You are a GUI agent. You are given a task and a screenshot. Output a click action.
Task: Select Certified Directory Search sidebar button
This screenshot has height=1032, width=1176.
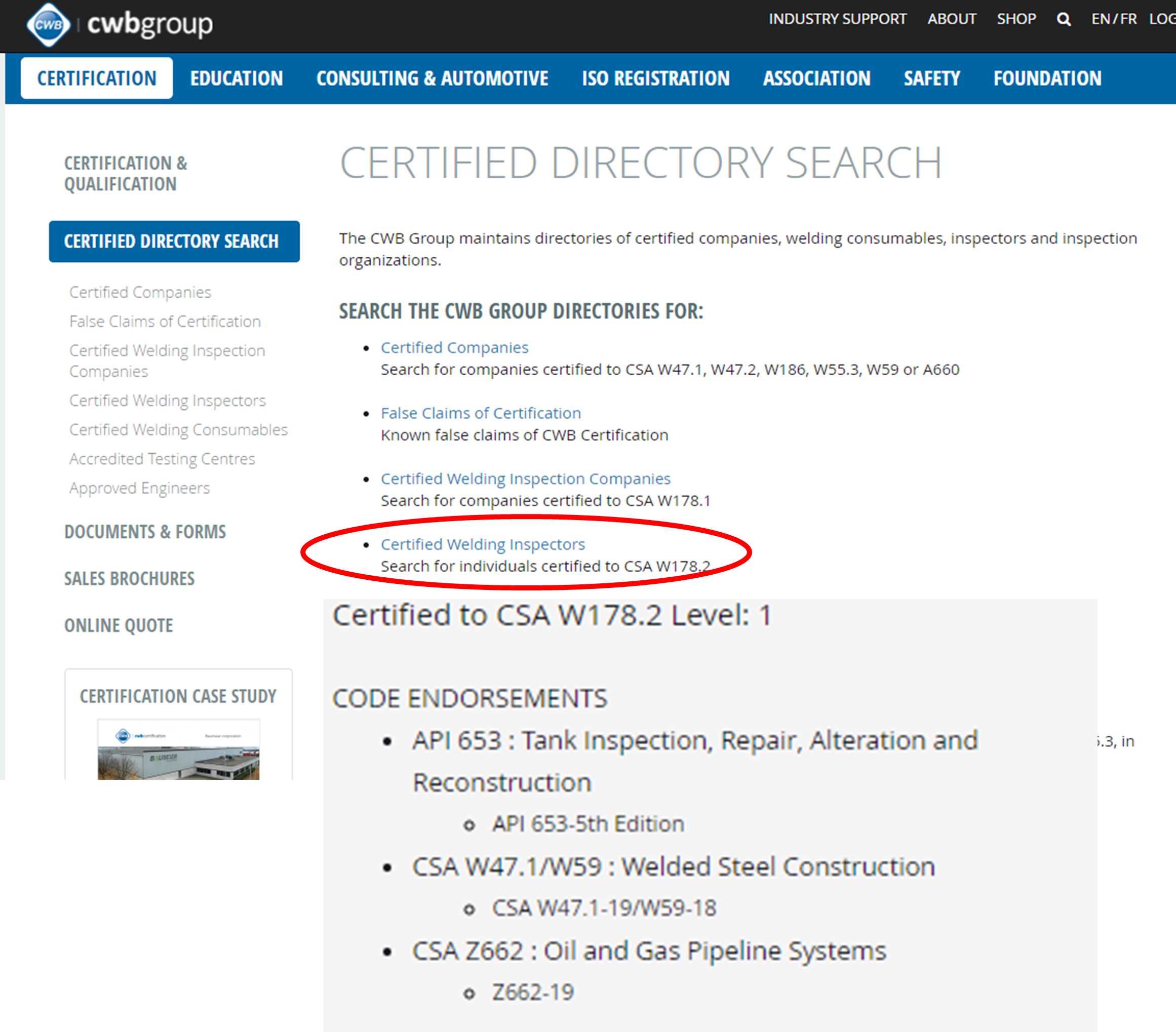pos(174,242)
